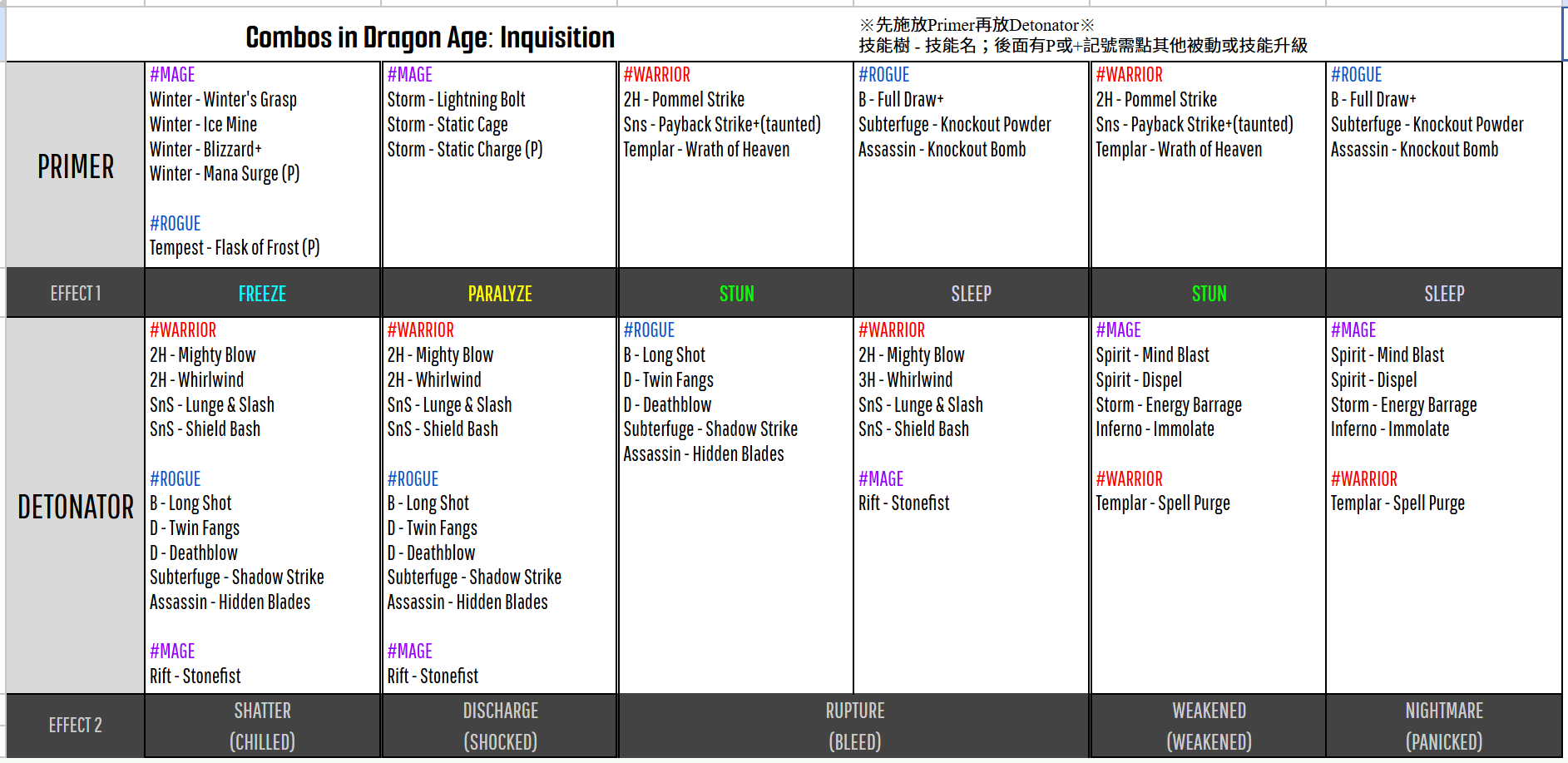Image resolution: width=1568 pixels, height=763 pixels.
Task: Select the FREEZE effect cell
Action: pyautogui.click(x=263, y=293)
